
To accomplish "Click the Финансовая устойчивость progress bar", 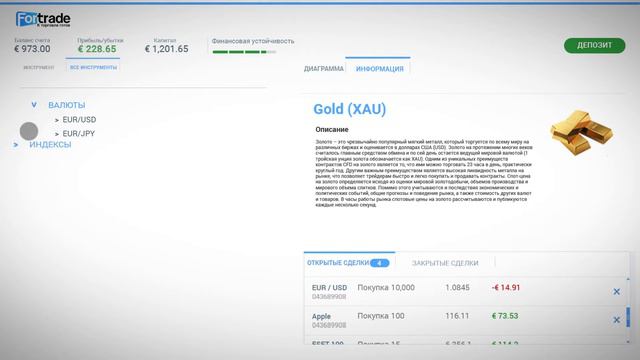I will pos(244,52).
